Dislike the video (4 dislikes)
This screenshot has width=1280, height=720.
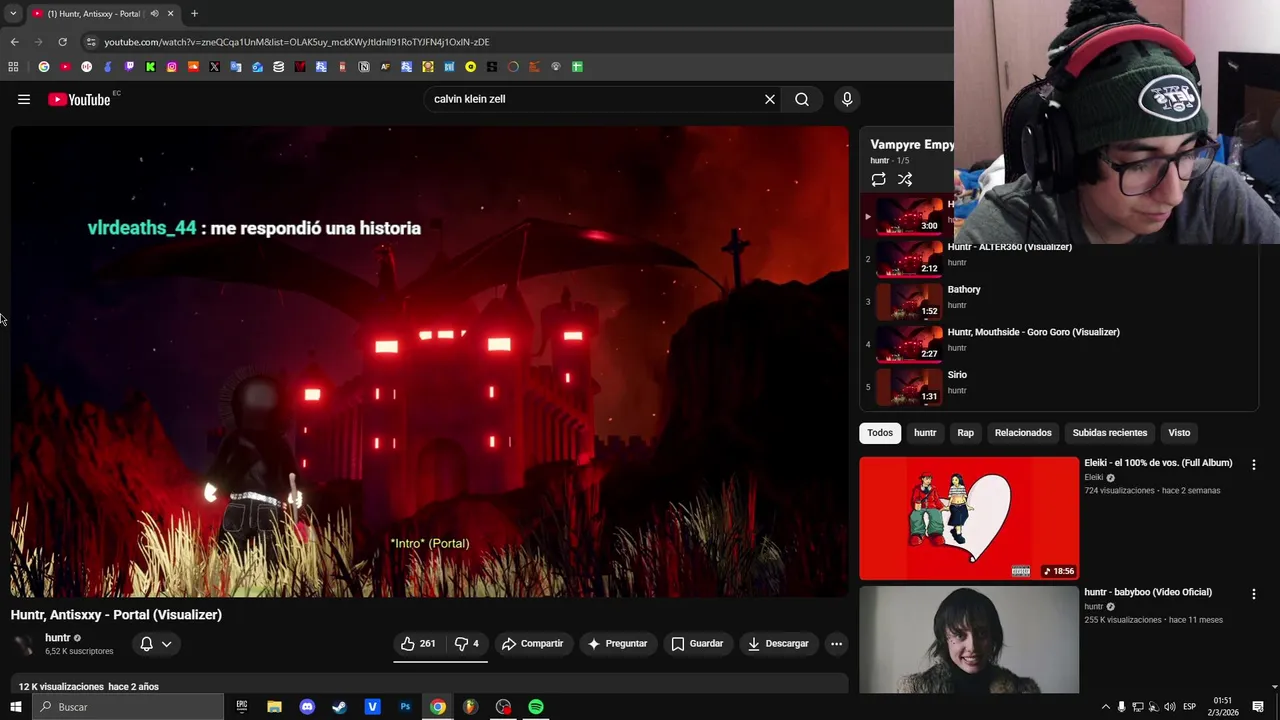[467, 644]
